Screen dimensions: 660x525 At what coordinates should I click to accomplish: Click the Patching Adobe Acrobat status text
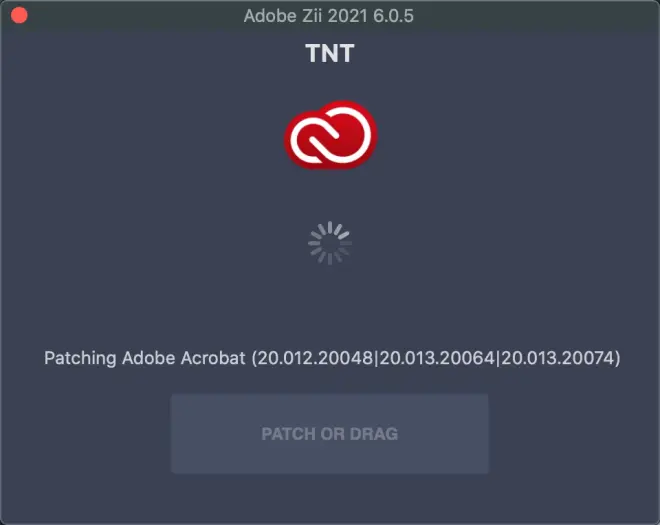(x=332, y=358)
